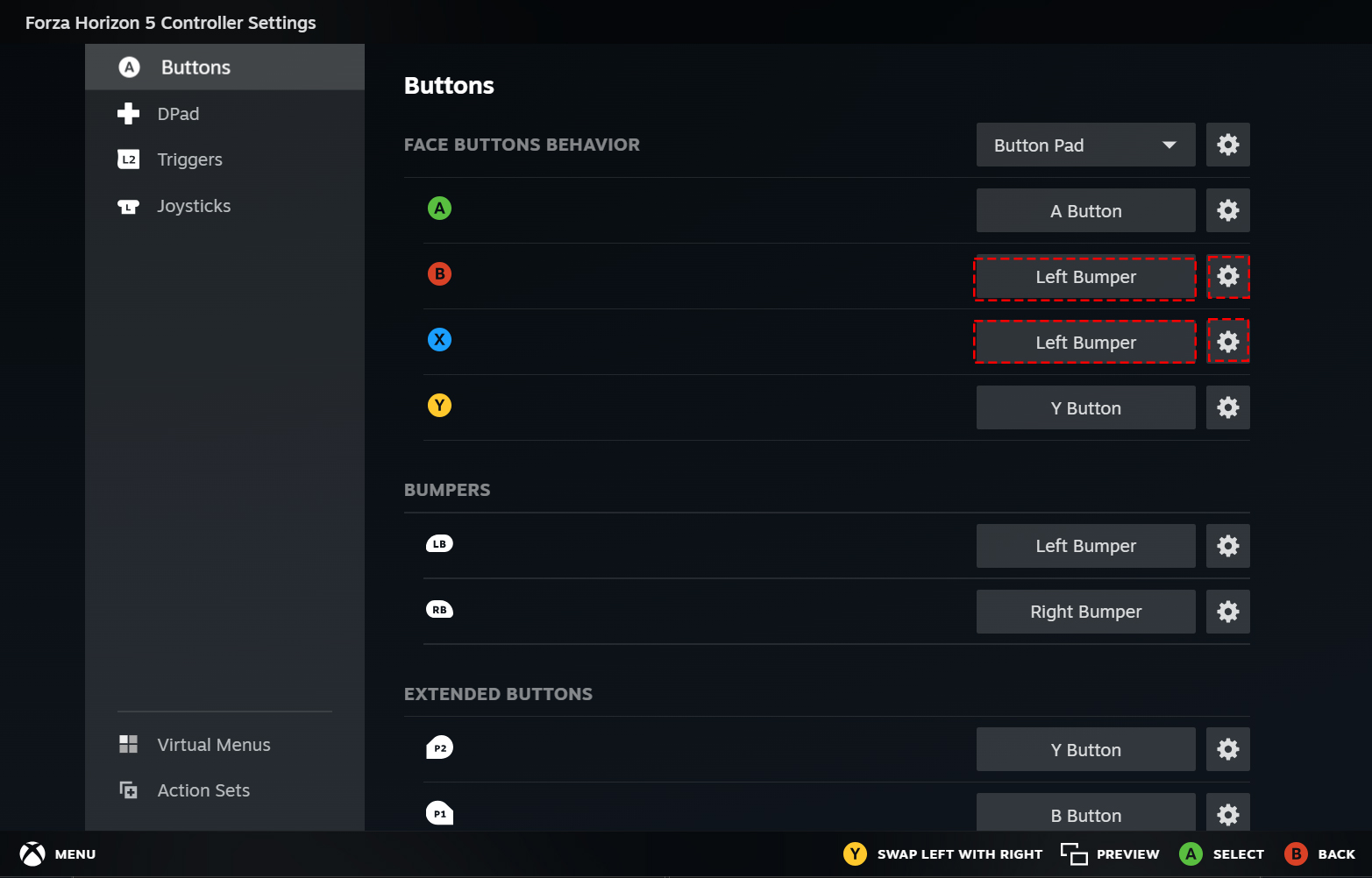The image size is (1372, 878).
Task: Open settings gear for Y face button
Action: click(x=1227, y=407)
